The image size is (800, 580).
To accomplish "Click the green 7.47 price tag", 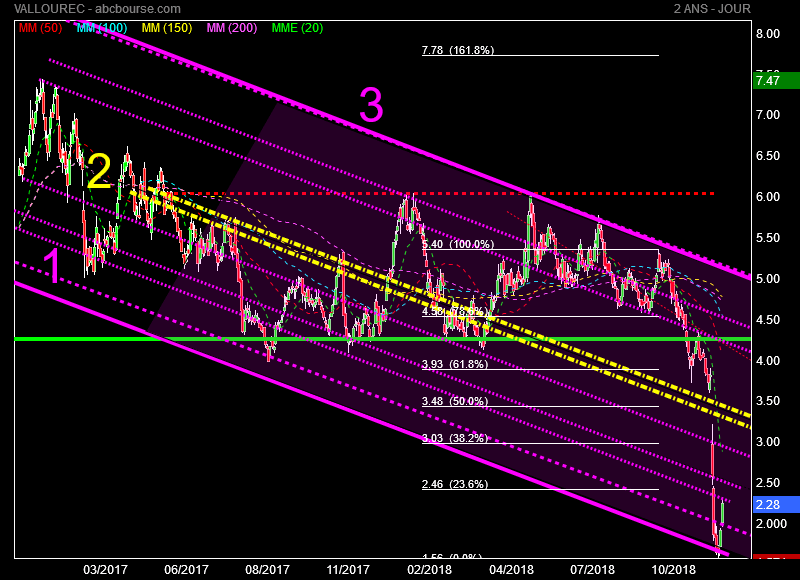I will click(x=776, y=80).
